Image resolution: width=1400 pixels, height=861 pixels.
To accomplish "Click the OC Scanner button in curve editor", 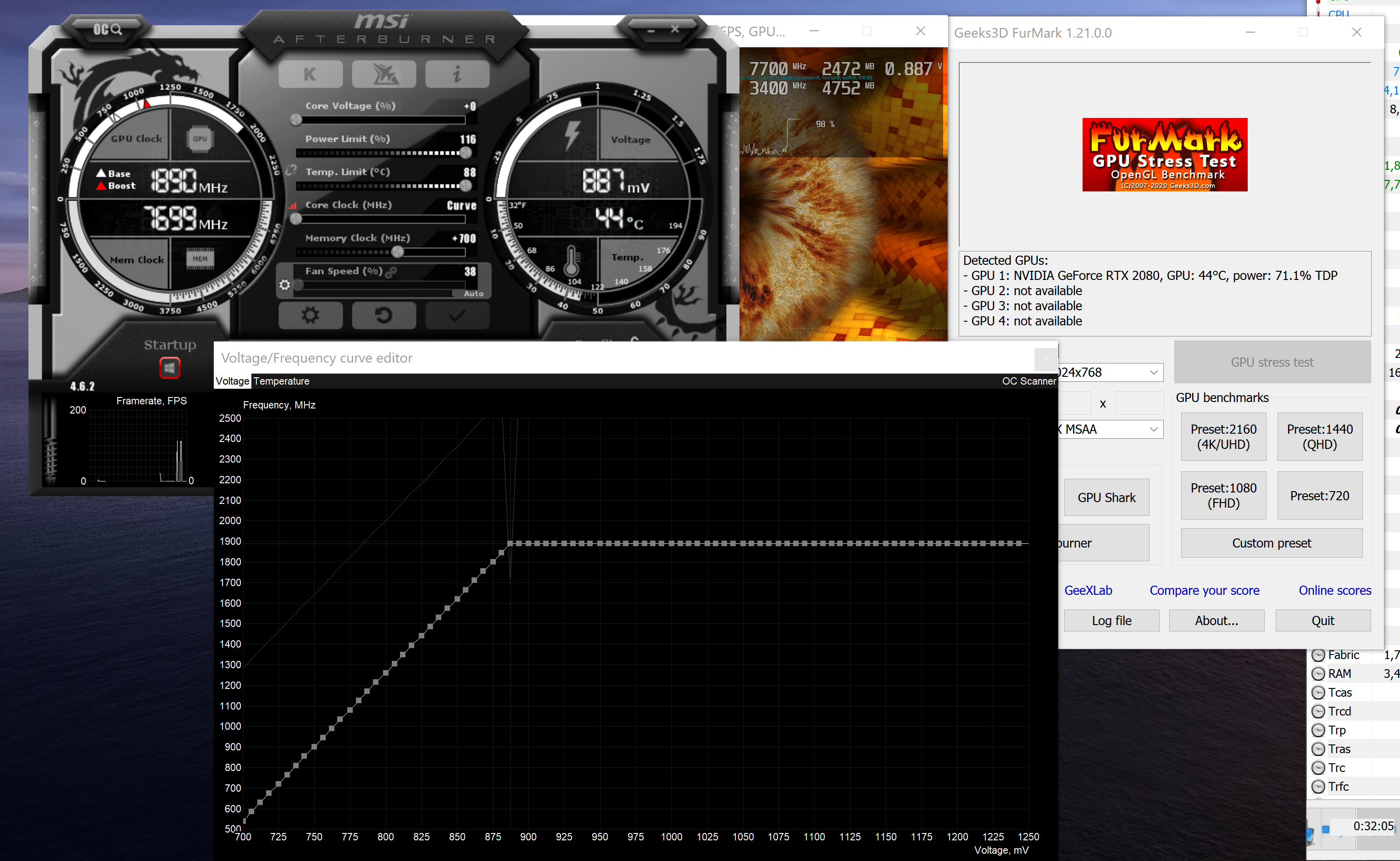I will coord(1028,381).
